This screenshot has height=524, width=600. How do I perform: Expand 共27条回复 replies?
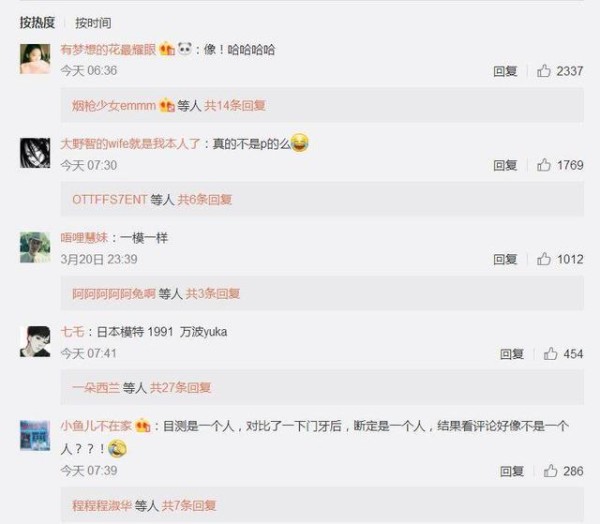180,388
